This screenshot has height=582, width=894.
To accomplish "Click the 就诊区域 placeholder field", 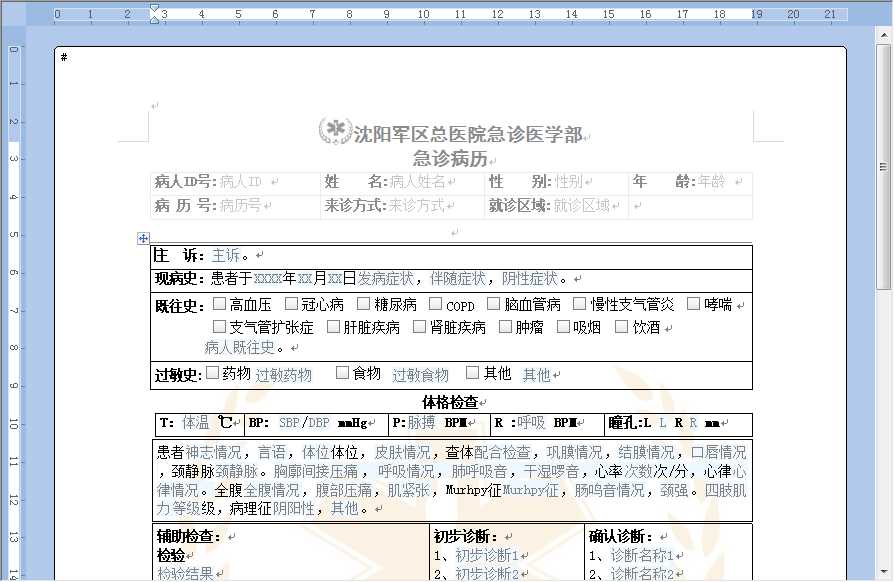I will 582,205.
